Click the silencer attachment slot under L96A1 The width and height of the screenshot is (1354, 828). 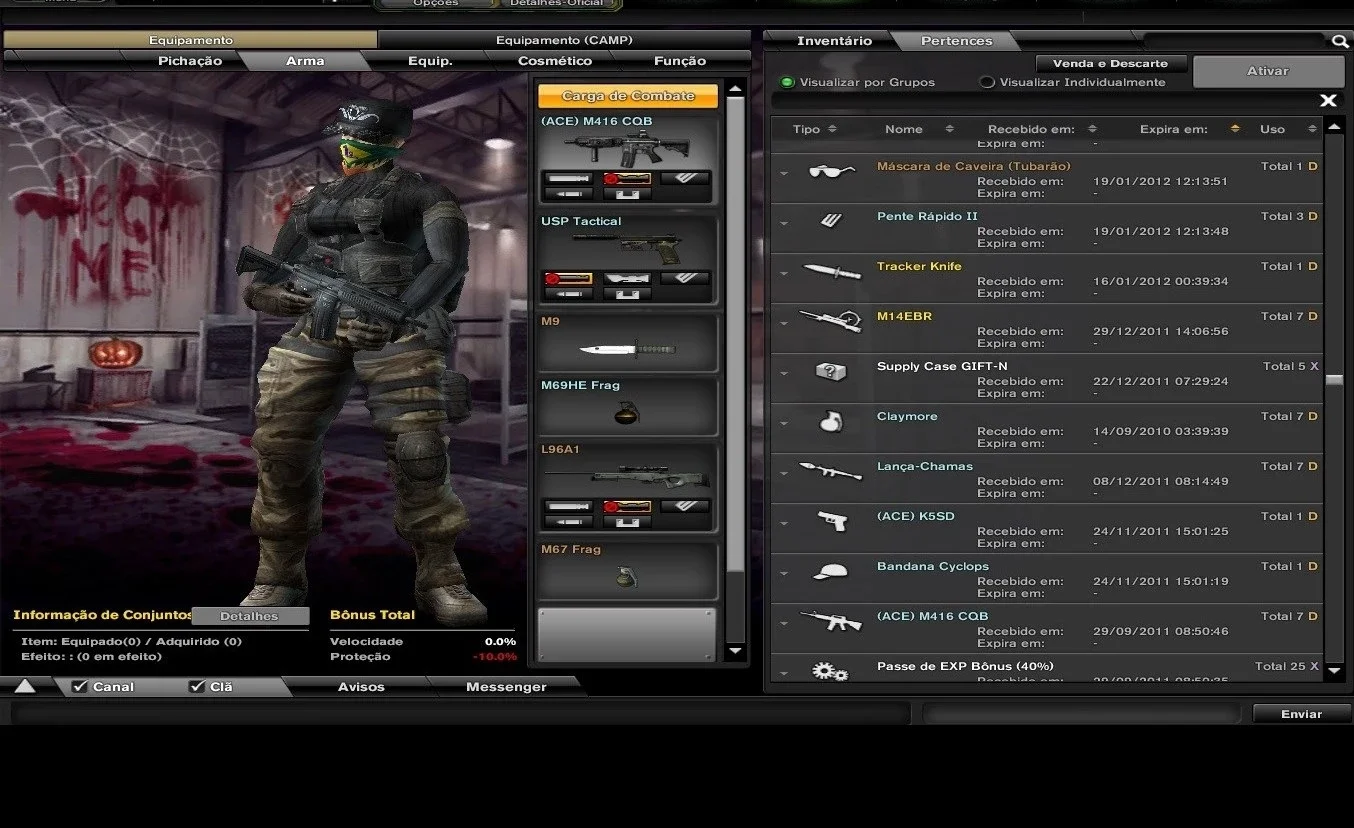pos(568,507)
